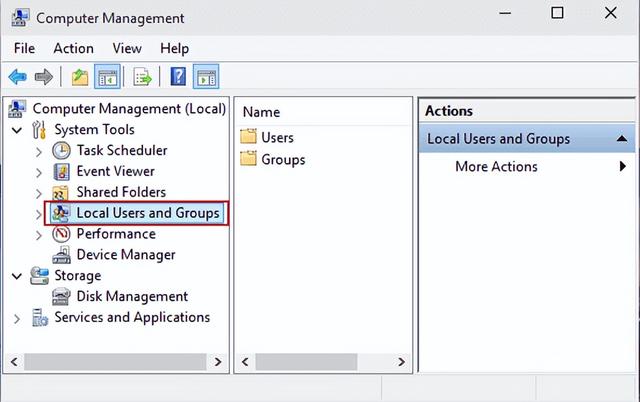Select Disk Management in the tree
Image resolution: width=640 pixels, height=402 pixels.
pos(132,296)
